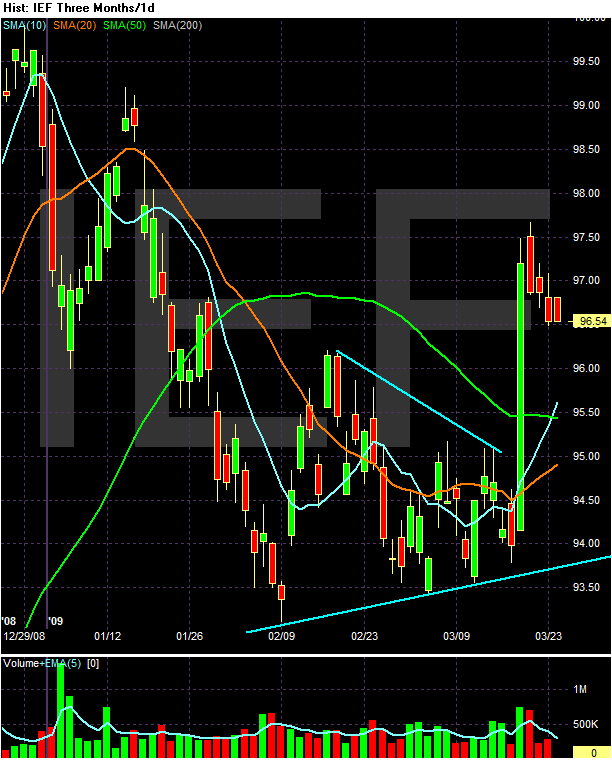Click the 01/12 date label
The image size is (612, 761).
[107, 636]
